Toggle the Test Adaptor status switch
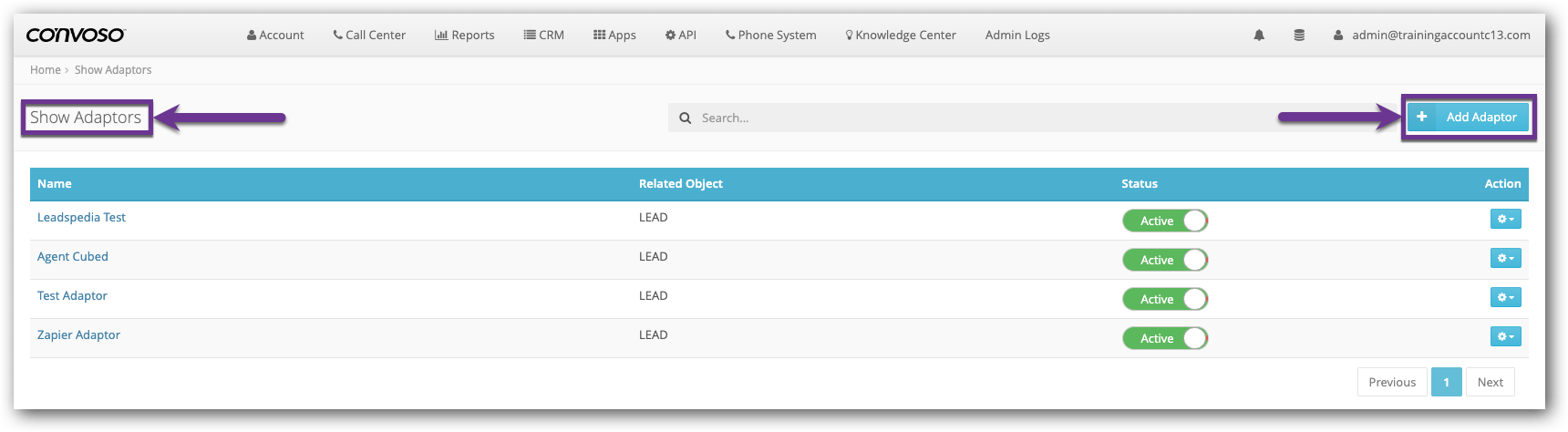Screen dimensions: 1568x432 coord(1164,299)
